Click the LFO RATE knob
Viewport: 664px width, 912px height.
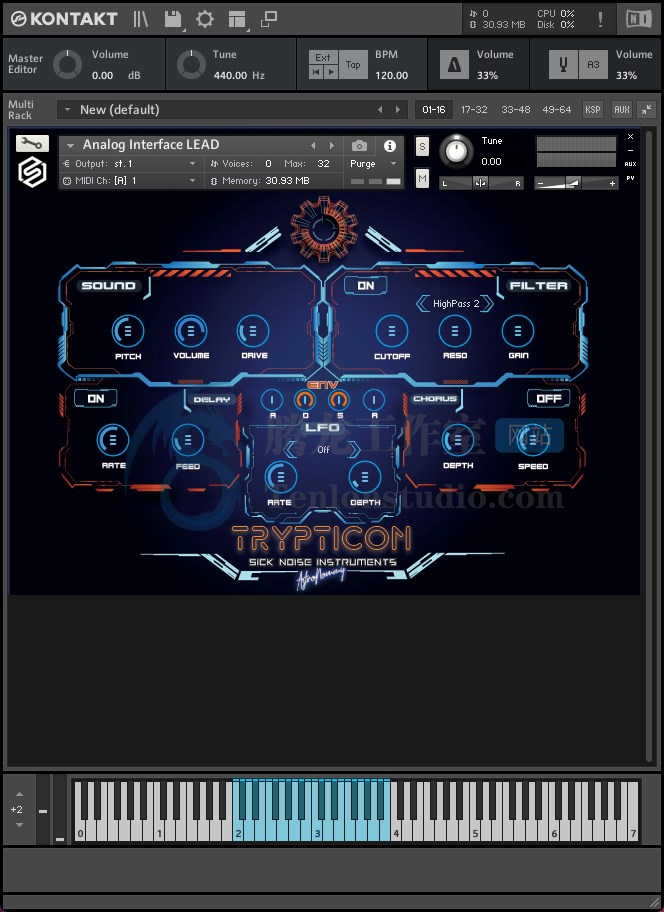point(280,477)
